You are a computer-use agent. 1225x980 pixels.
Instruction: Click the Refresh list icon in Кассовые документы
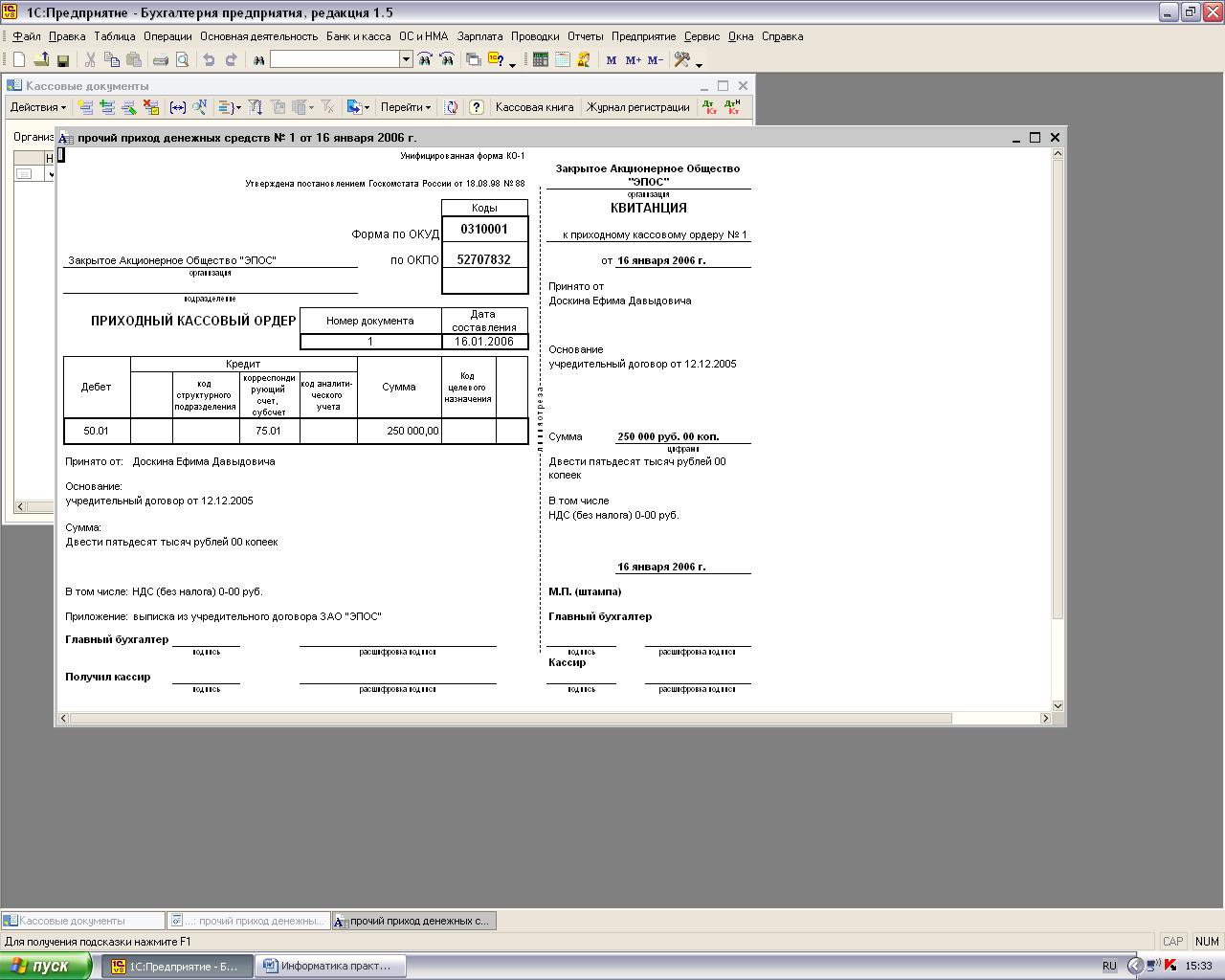point(451,107)
